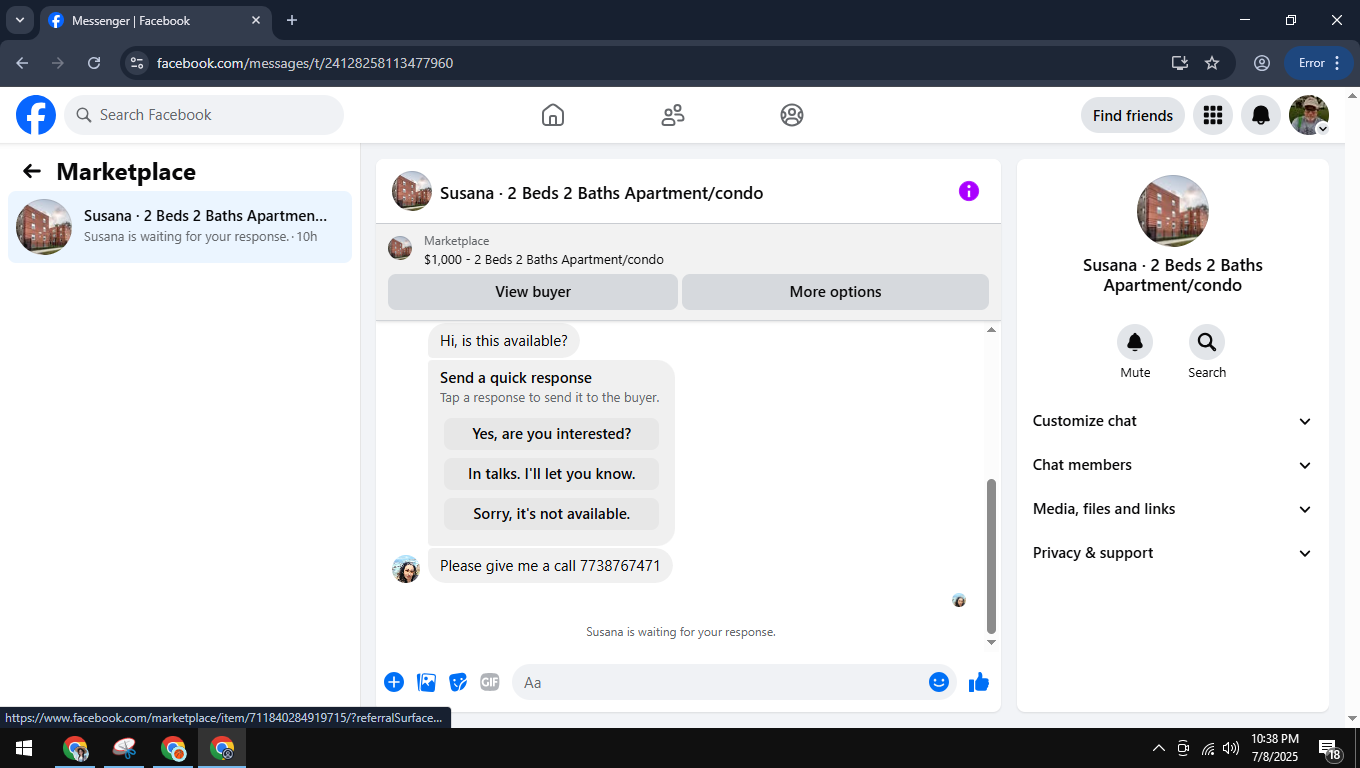Open the emoji picker in message box
Viewport: 1360px width, 768px height.
click(x=939, y=682)
